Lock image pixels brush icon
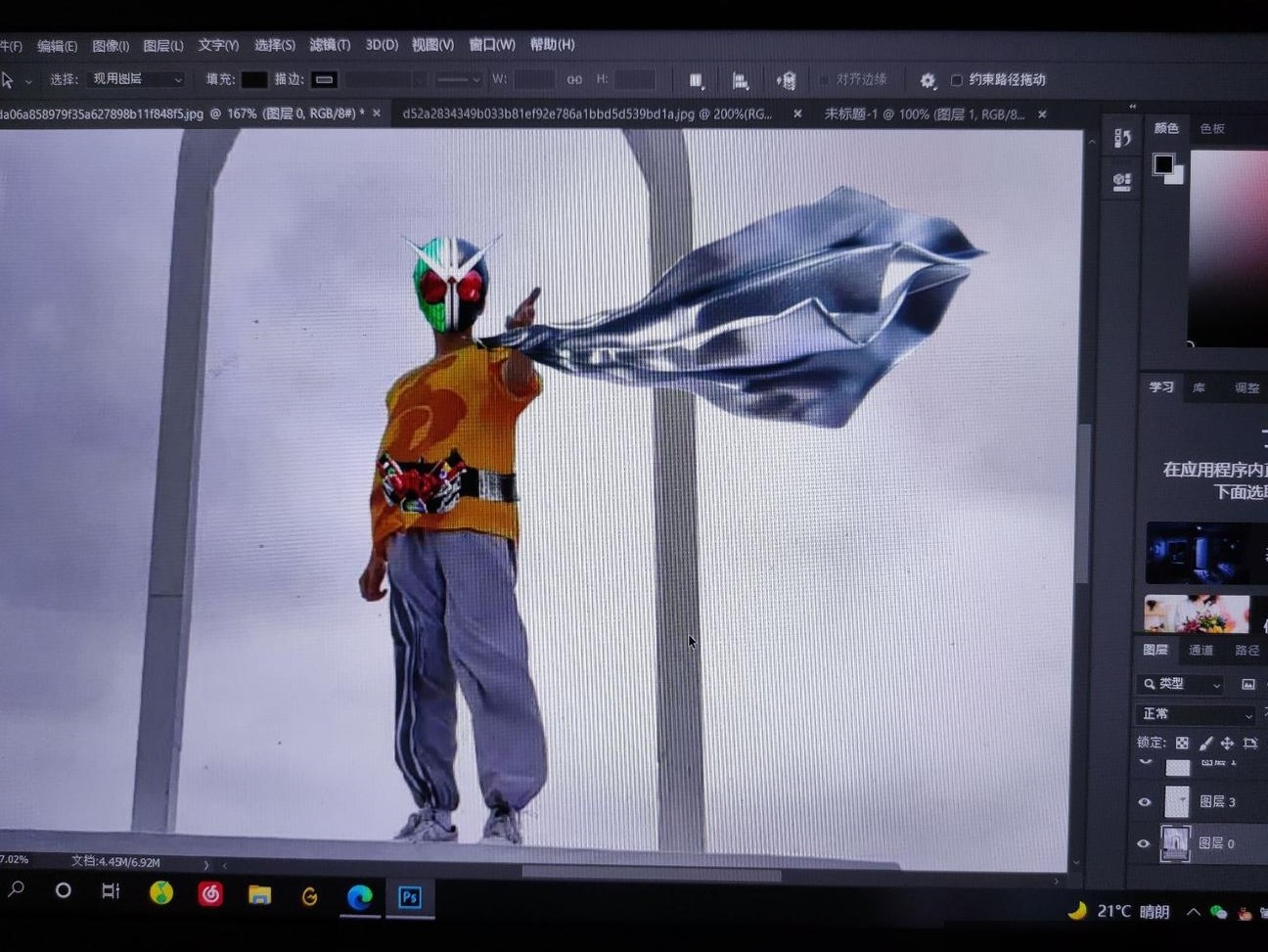Image resolution: width=1268 pixels, height=952 pixels. pyautogui.click(x=1205, y=743)
